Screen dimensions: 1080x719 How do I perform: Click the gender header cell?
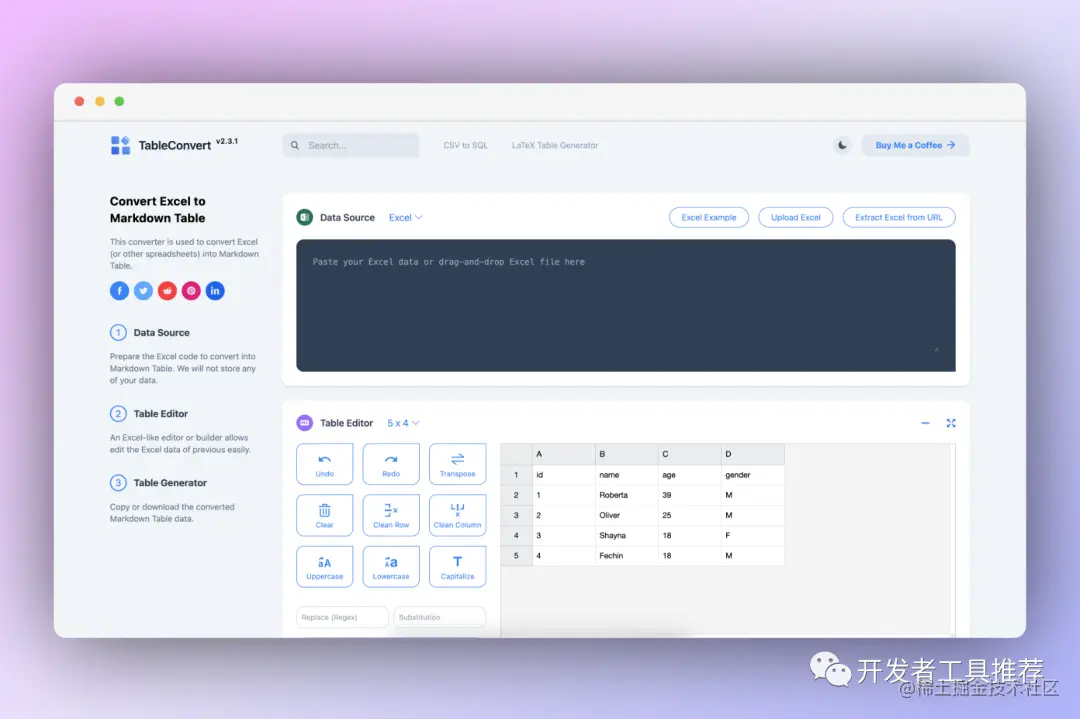[x=752, y=475]
